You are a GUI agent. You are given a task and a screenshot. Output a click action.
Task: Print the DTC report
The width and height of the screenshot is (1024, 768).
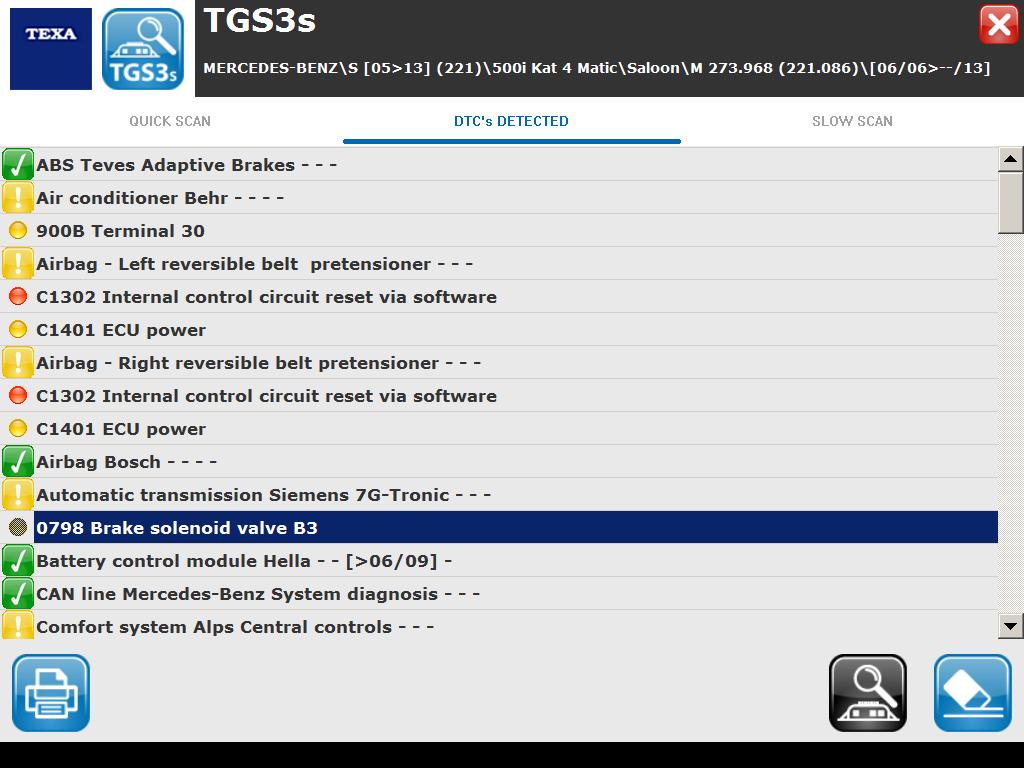[51, 693]
